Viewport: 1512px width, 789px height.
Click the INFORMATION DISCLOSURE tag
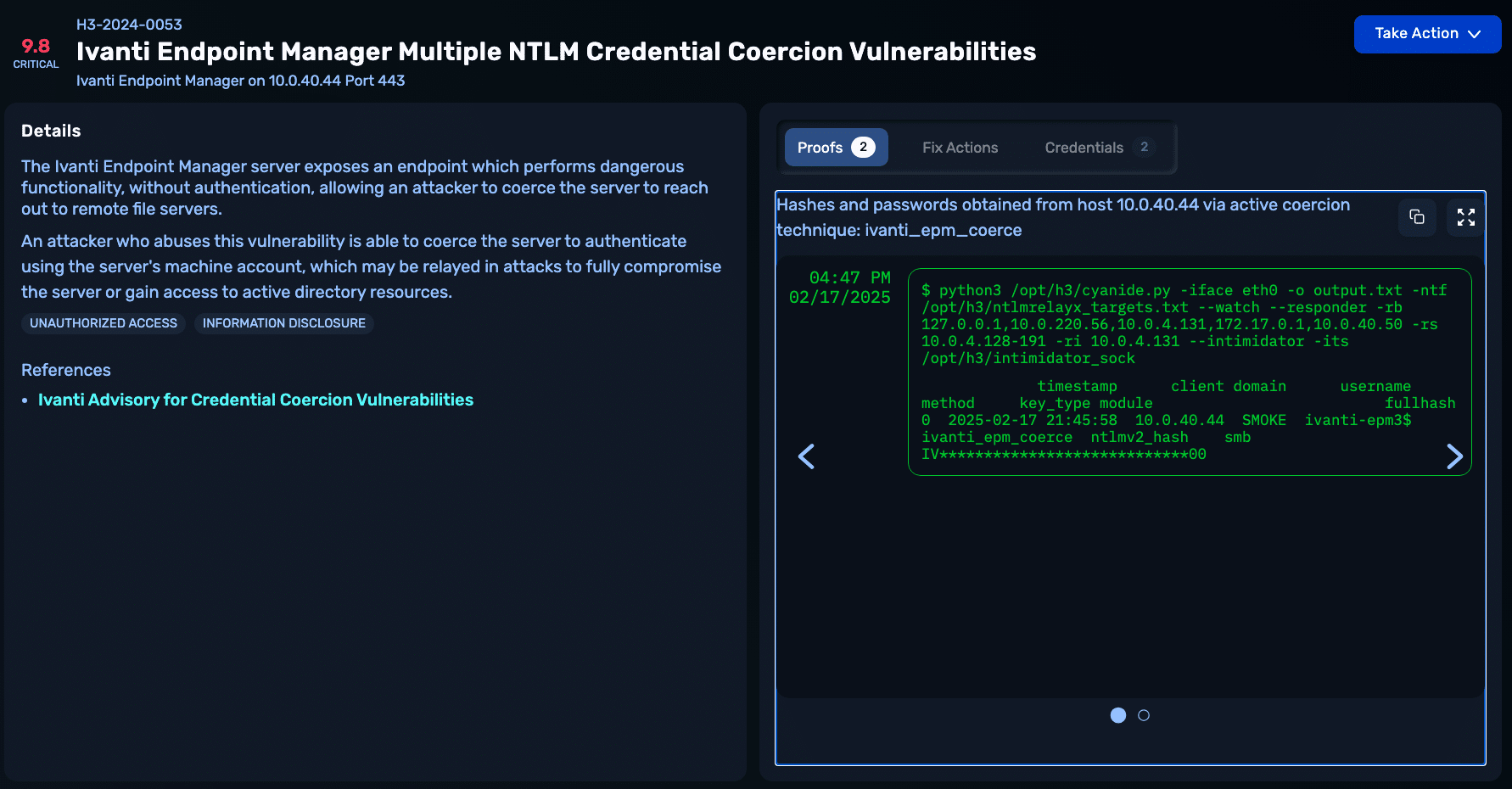[283, 323]
